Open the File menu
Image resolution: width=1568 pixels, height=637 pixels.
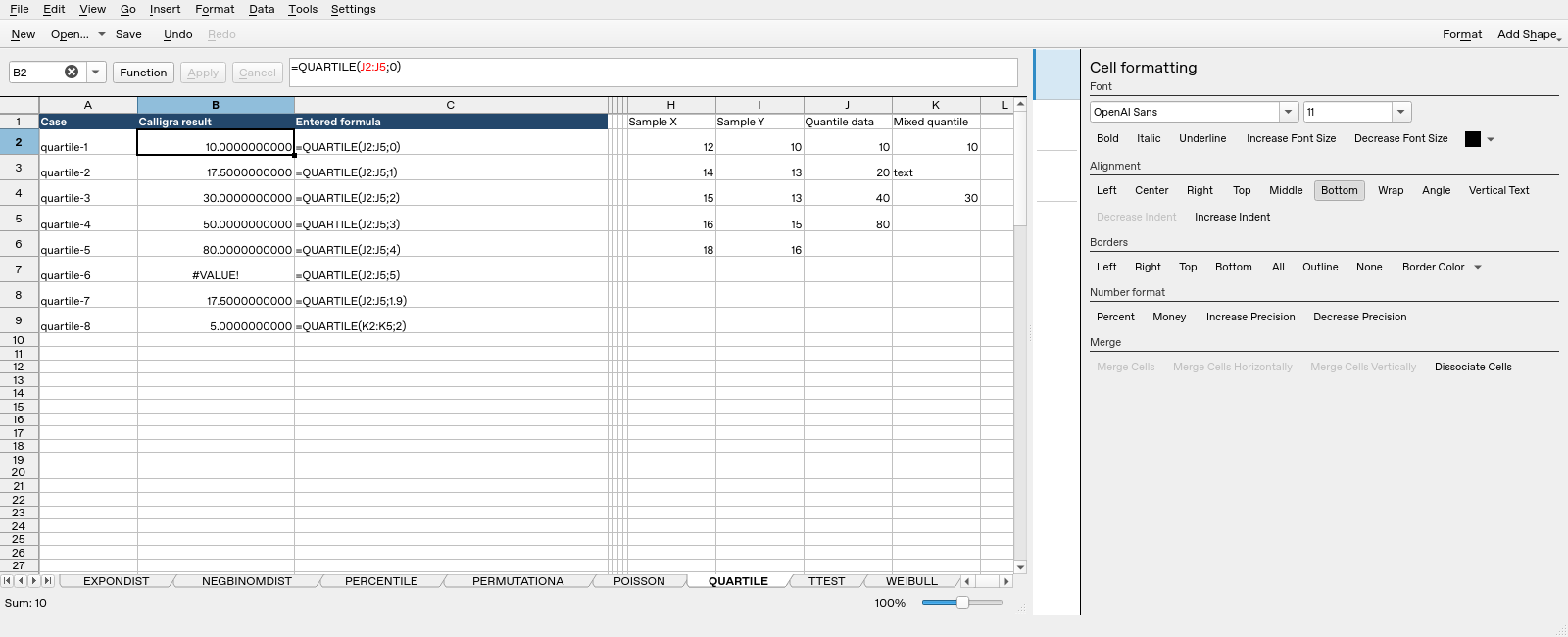(19, 9)
